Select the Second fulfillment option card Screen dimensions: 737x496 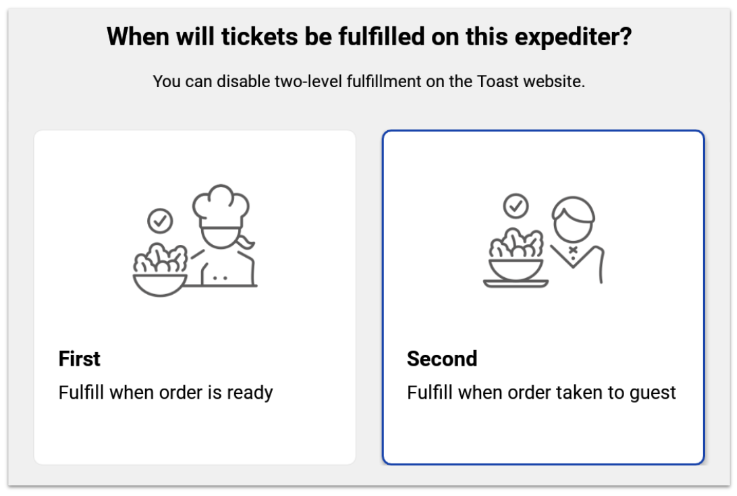(543, 297)
